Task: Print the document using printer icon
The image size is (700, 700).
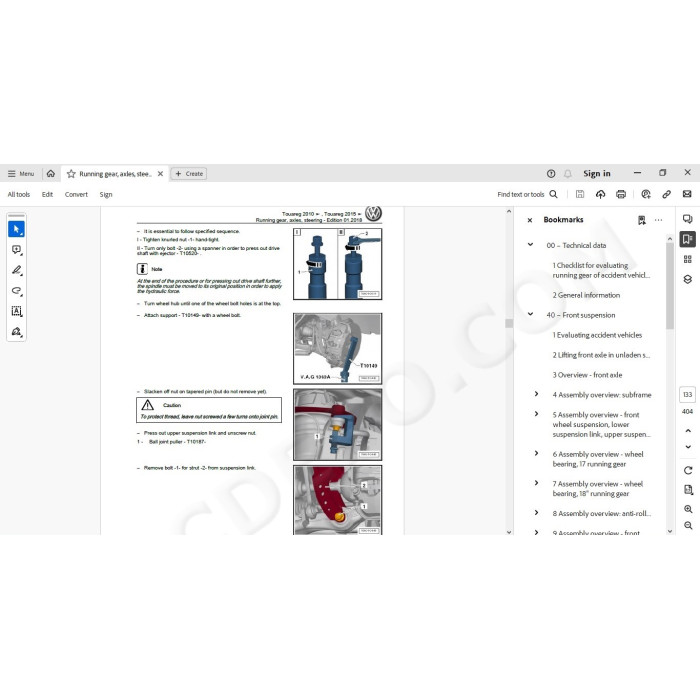Action: [x=621, y=194]
